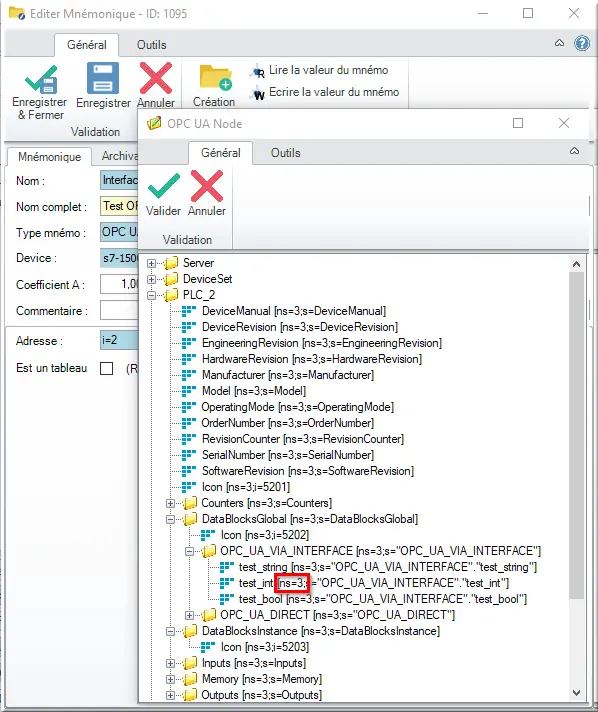This screenshot has width=598, height=712.
Task: Switch to Outils tab in OPC UA Node
Action: pos(285,153)
